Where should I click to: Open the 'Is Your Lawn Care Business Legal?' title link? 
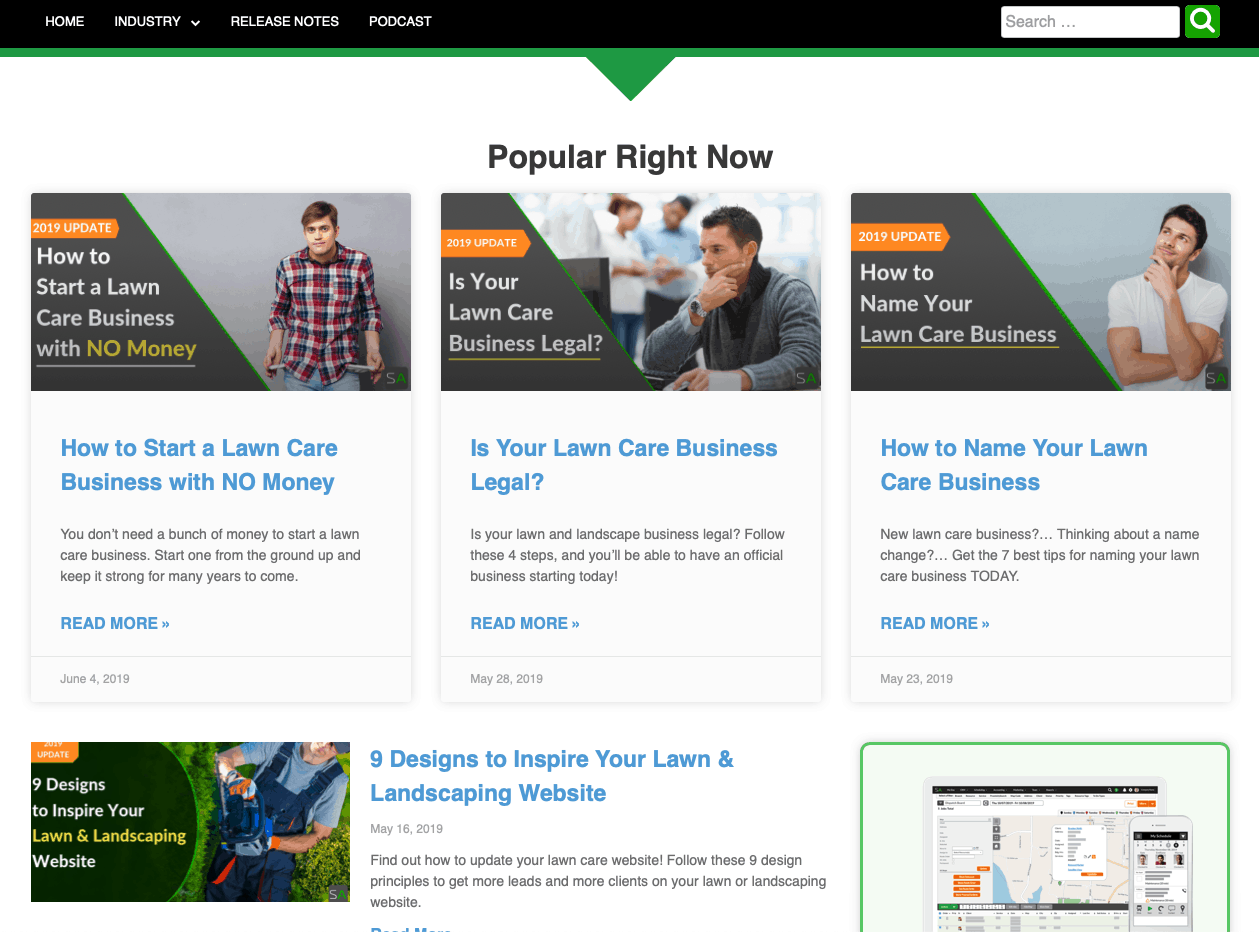point(624,465)
